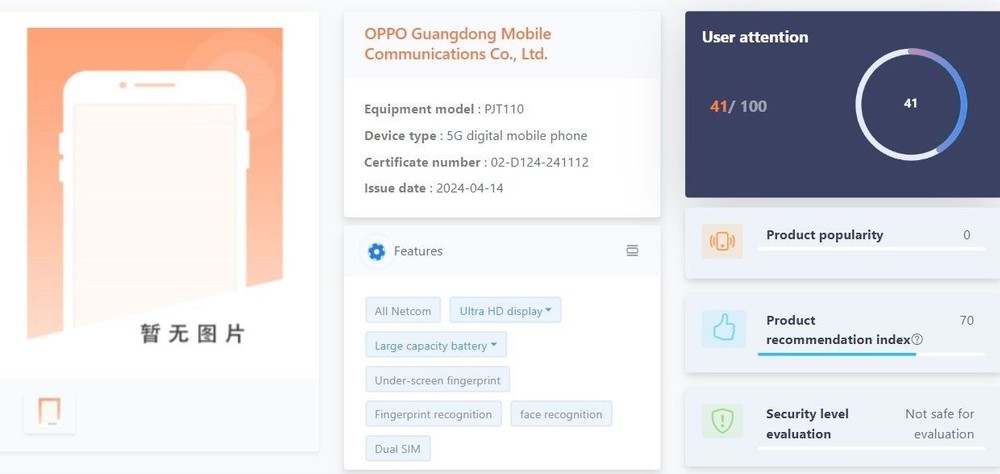The width and height of the screenshot is (1000, 474).
Task: Expand the Ultra HD display dropdown
Action: tap(505, 311)
